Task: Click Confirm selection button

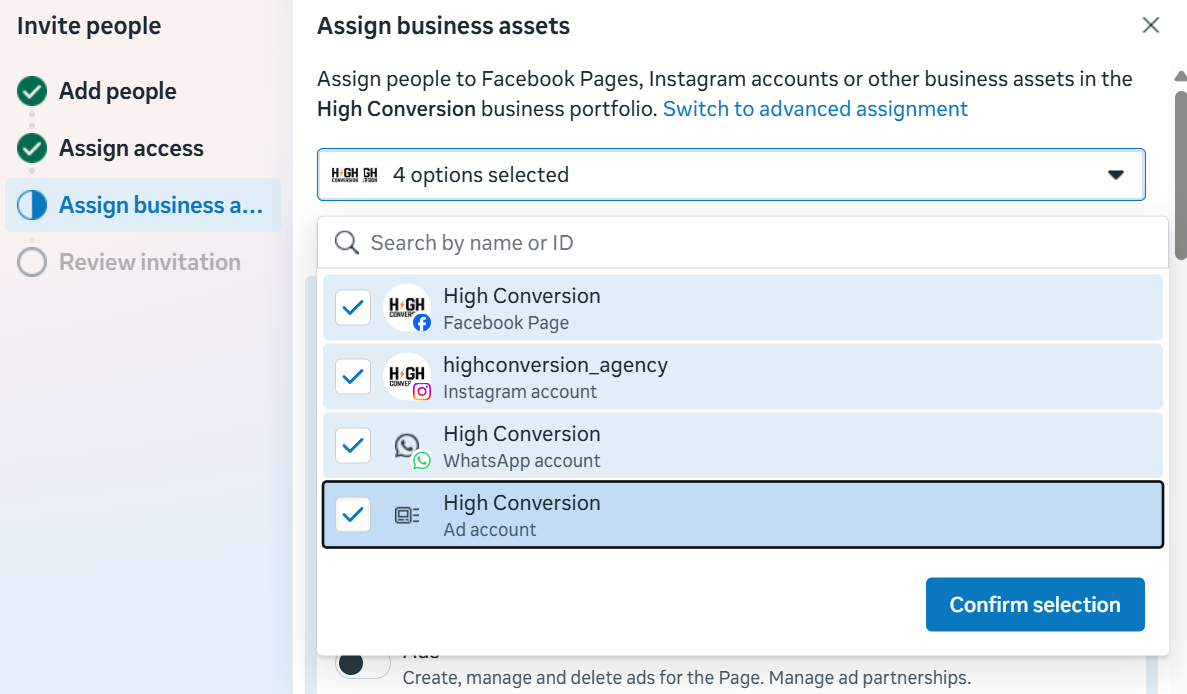Action: 1034,604
